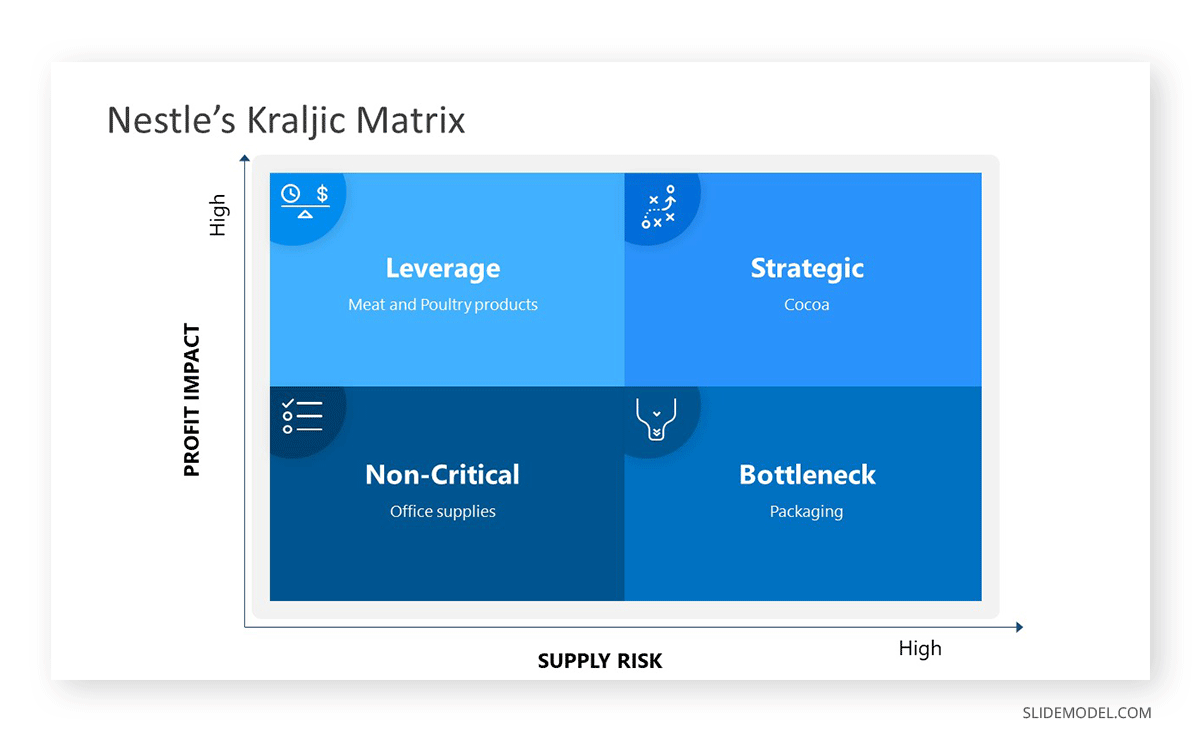Click the High label on vertical axis
Screen dimensions: 1200x743
[x=218, y=215]
